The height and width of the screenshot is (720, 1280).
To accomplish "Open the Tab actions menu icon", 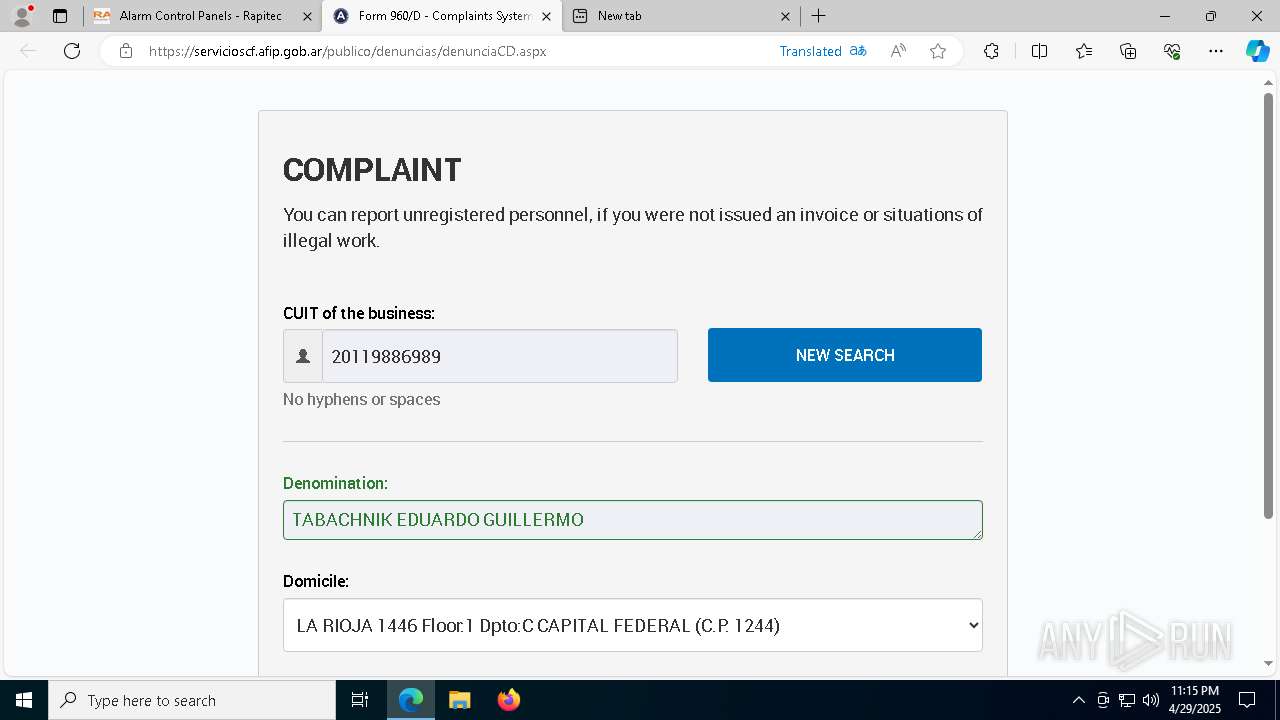I will 60,16.
